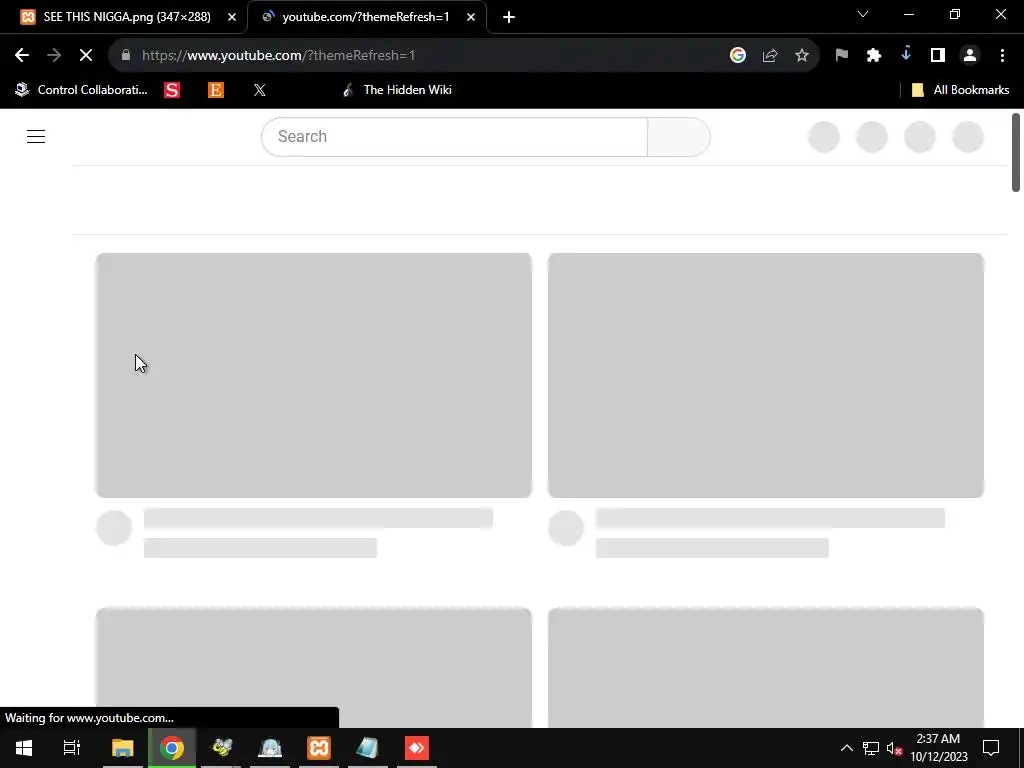The image size is (1024, 768).
Task: Open the X bookmark
Action: 259,90
